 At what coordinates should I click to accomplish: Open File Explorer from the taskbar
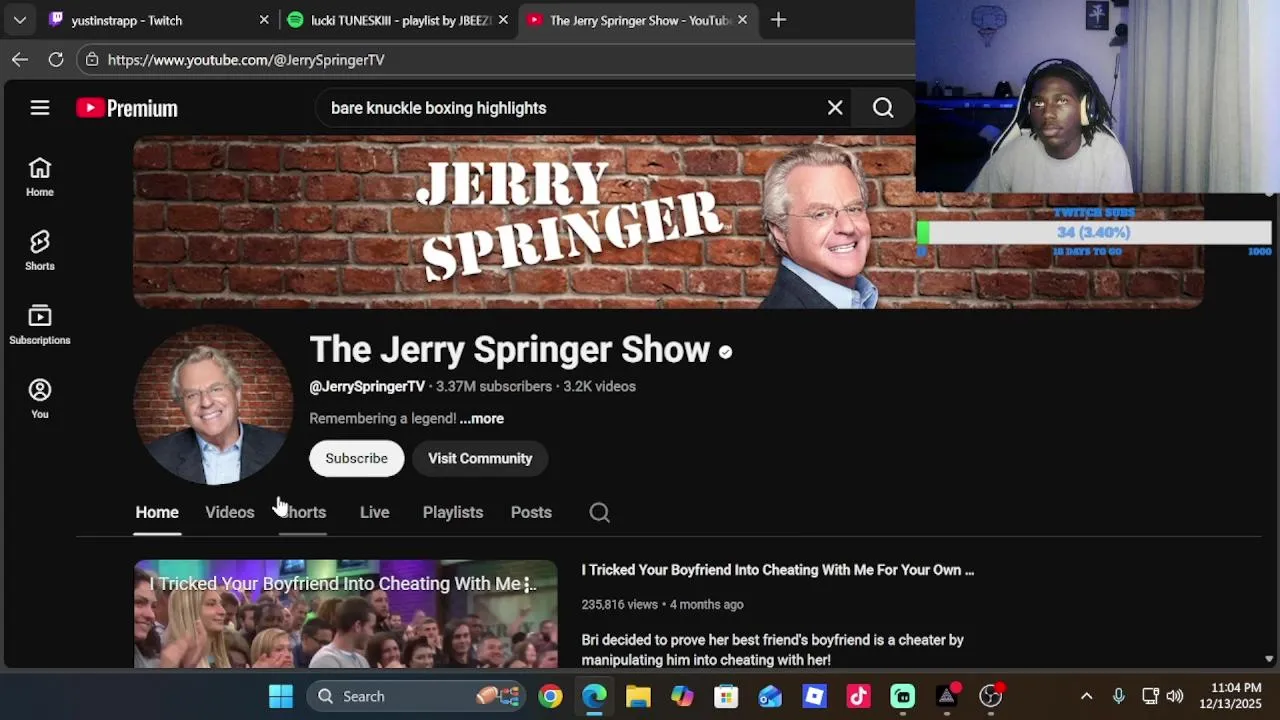[638, 696]
